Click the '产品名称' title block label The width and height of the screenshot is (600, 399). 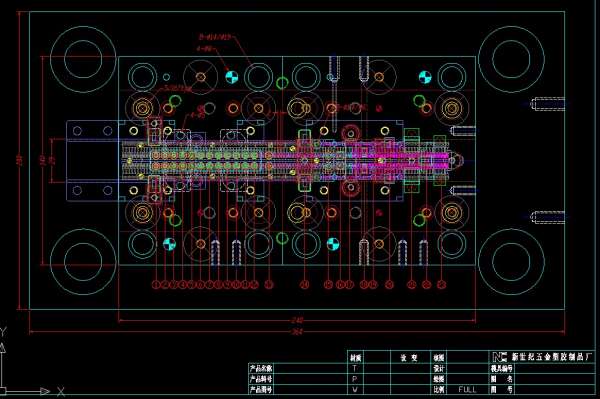point(261,368)
